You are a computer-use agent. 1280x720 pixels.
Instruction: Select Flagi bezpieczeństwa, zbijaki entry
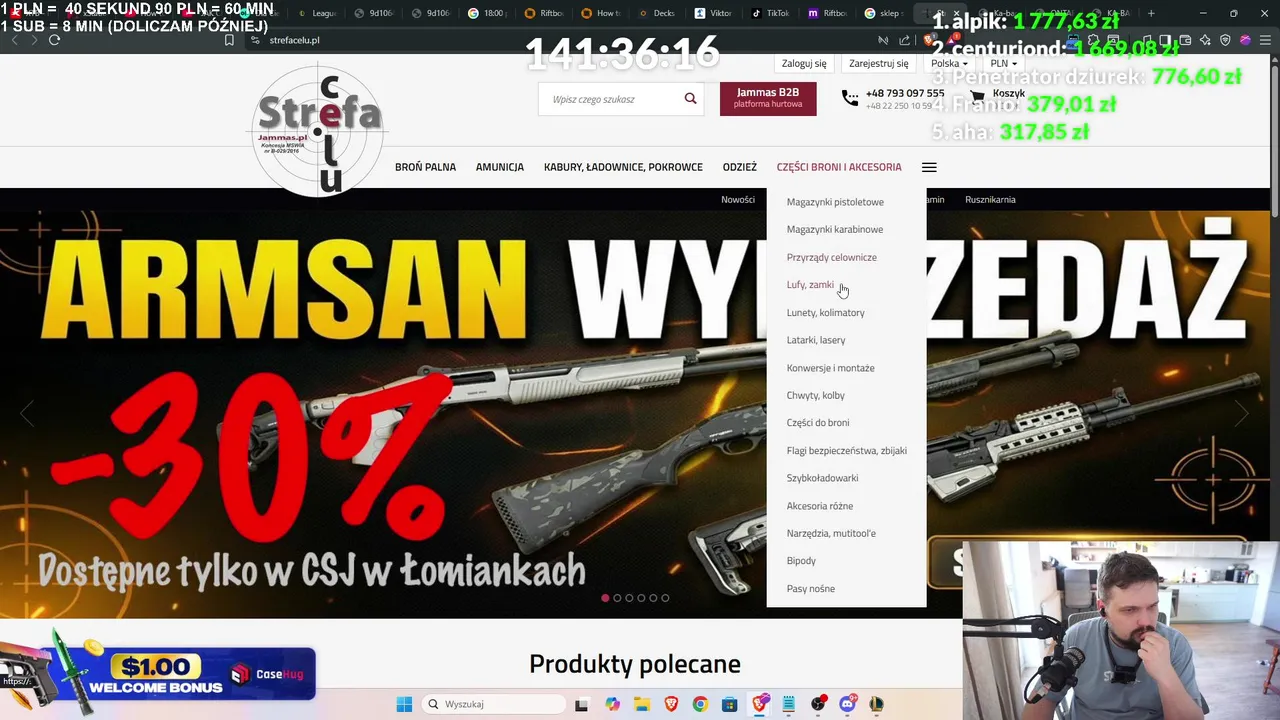click(847, 450)
